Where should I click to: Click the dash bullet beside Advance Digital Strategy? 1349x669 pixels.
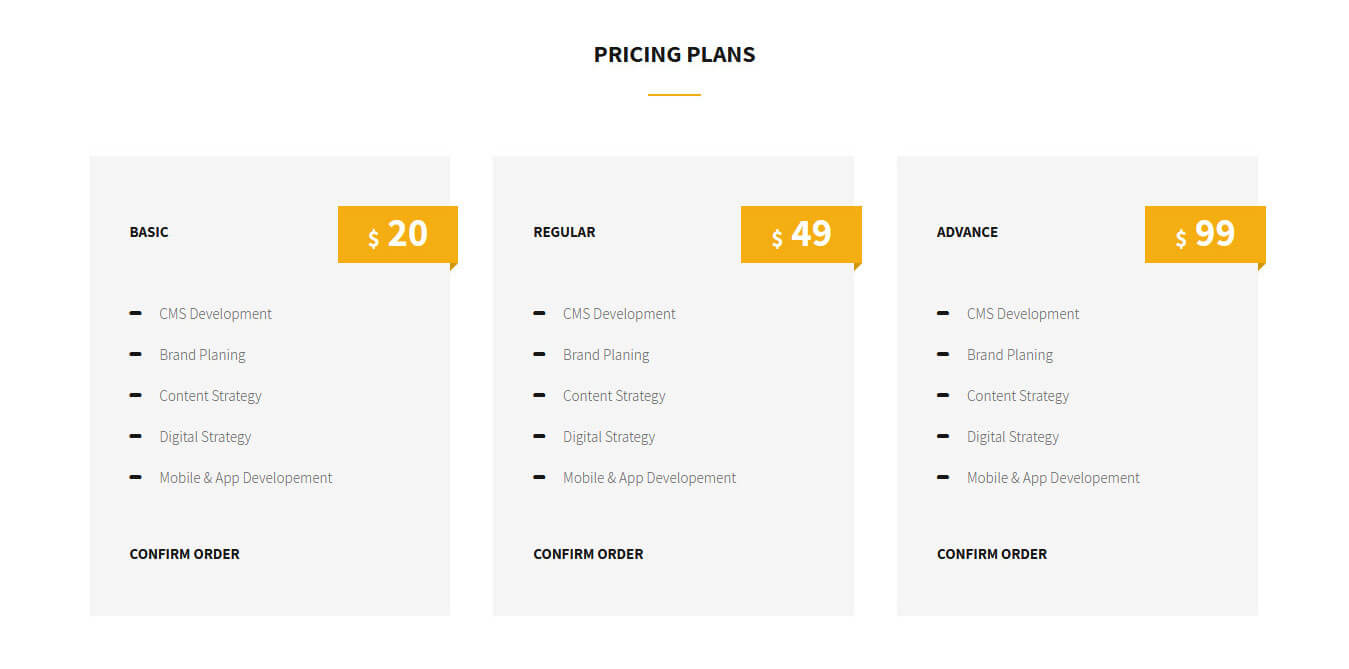tap(943, 437)
